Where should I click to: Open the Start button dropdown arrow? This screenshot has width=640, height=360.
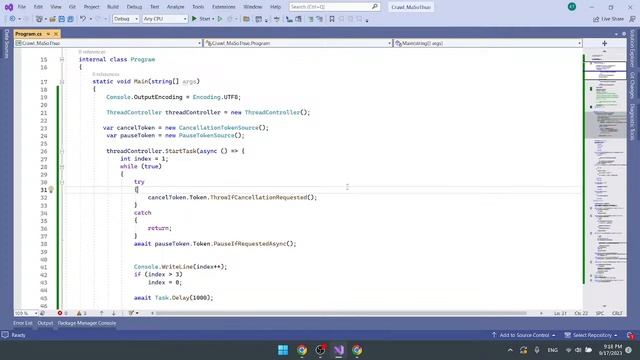pos(213,19)
